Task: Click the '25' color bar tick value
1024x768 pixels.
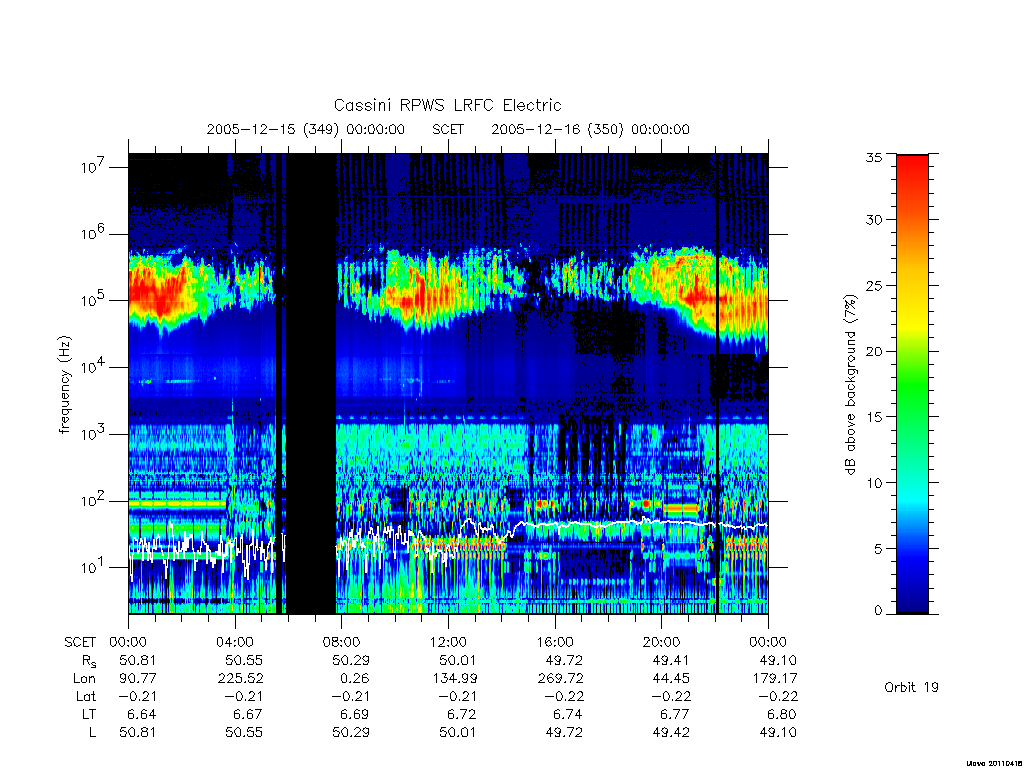Action: [873, 285]
